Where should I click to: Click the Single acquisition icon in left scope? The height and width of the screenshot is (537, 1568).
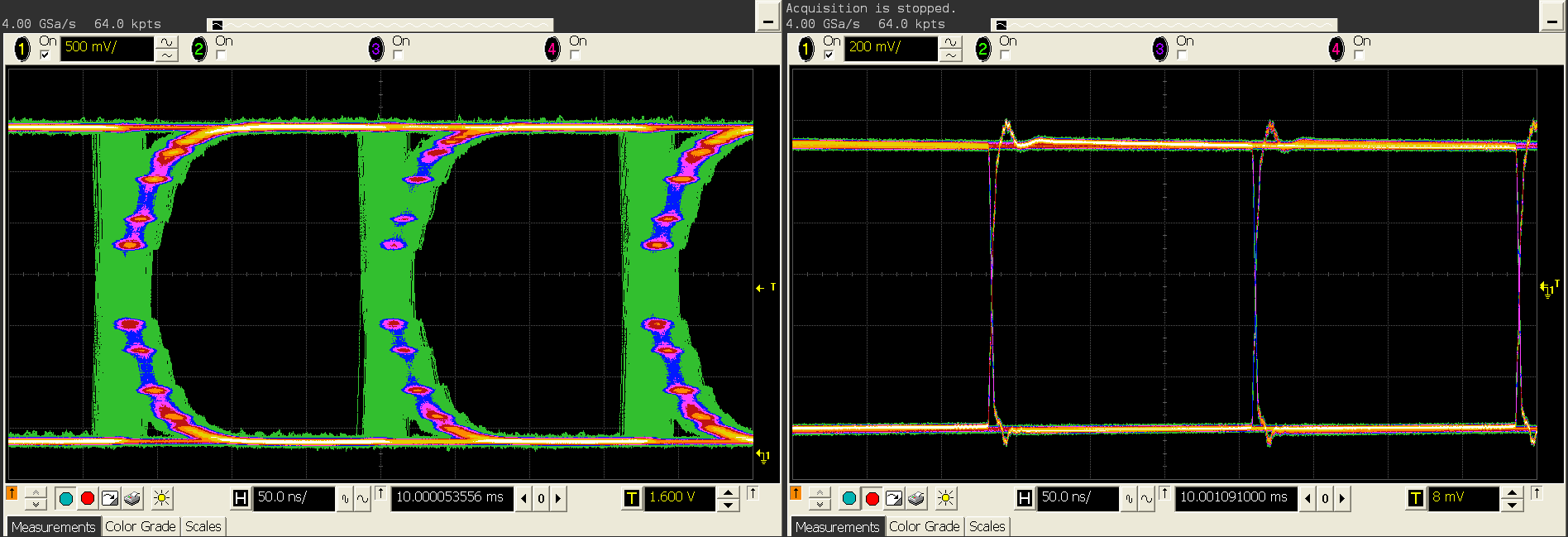[x=109, y=498]
